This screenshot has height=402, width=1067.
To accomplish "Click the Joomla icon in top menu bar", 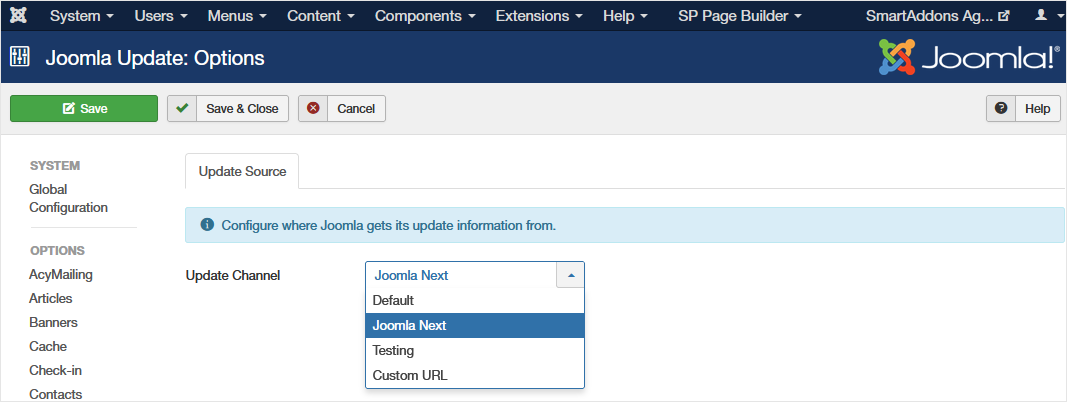I will (18, 15).
